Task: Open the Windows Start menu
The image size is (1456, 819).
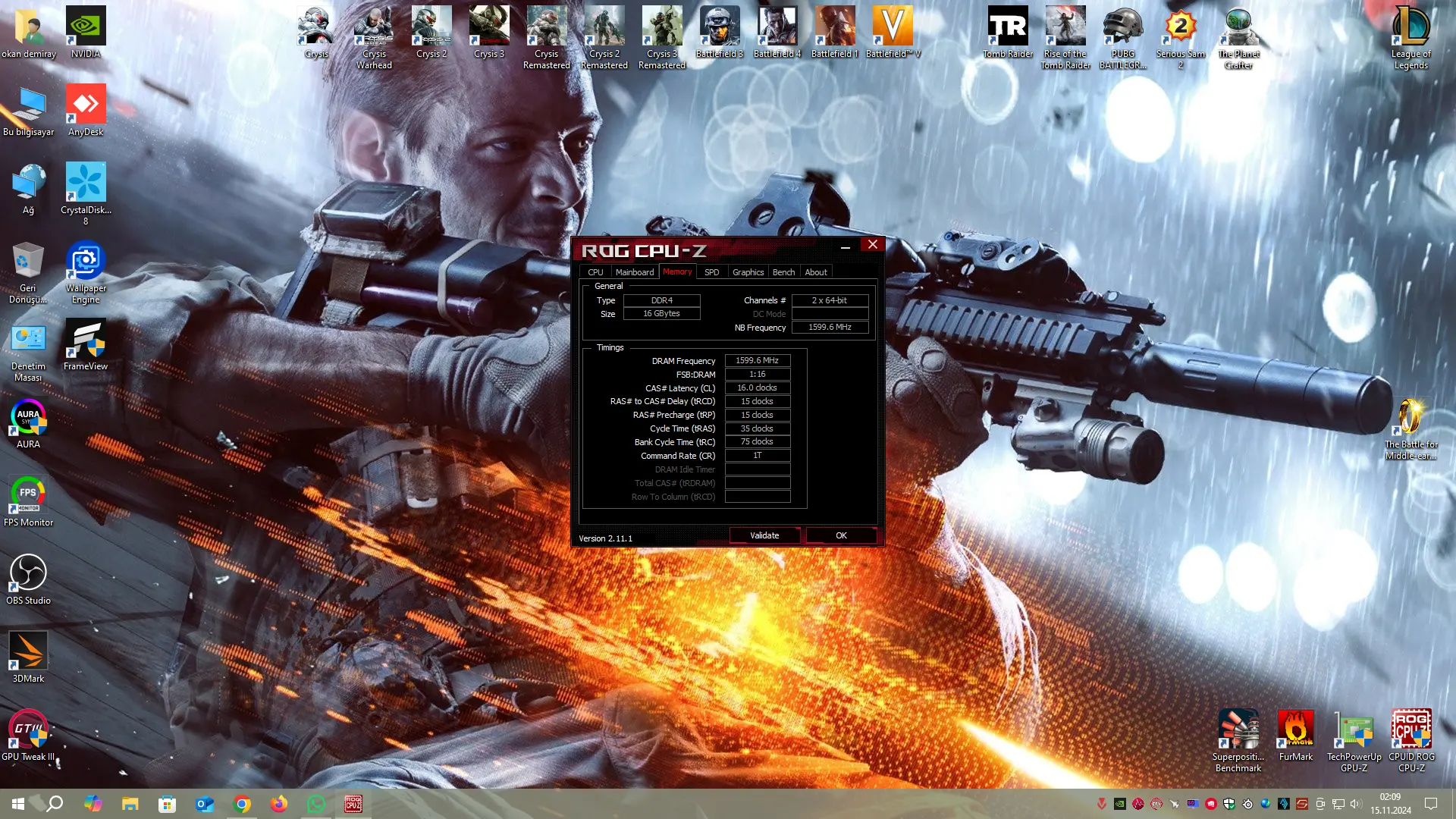Action: pyautogui.click(x=18, y=804)
